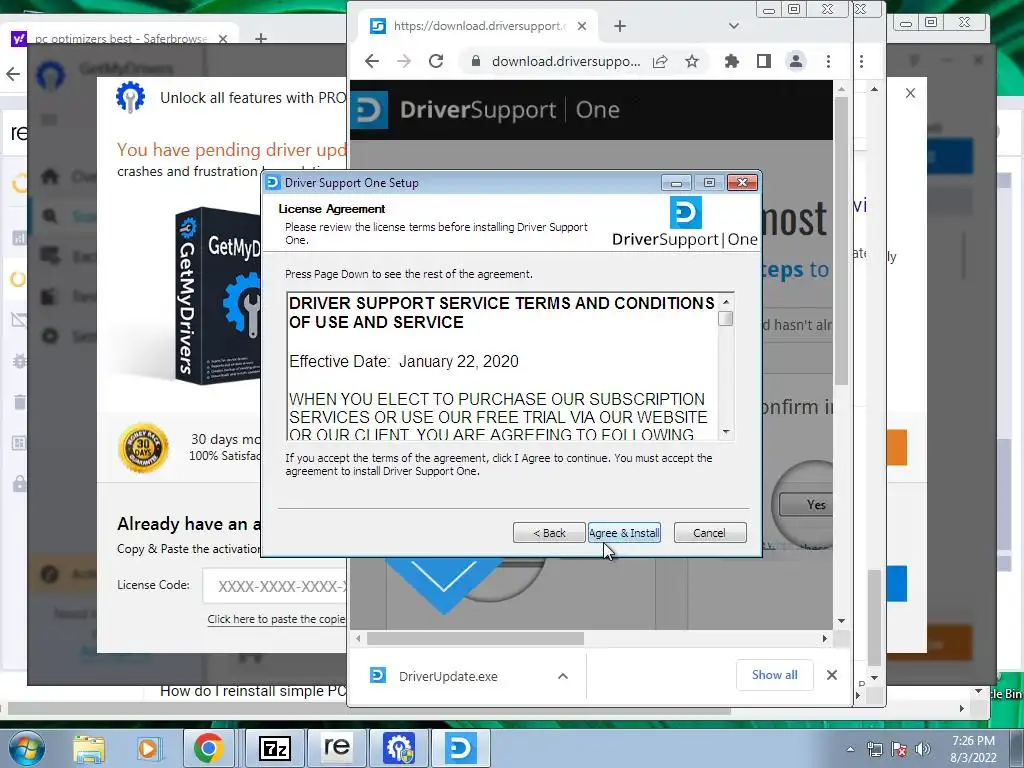
Task: Click Show all downloads in Chrome
Action: click(775, 675)
